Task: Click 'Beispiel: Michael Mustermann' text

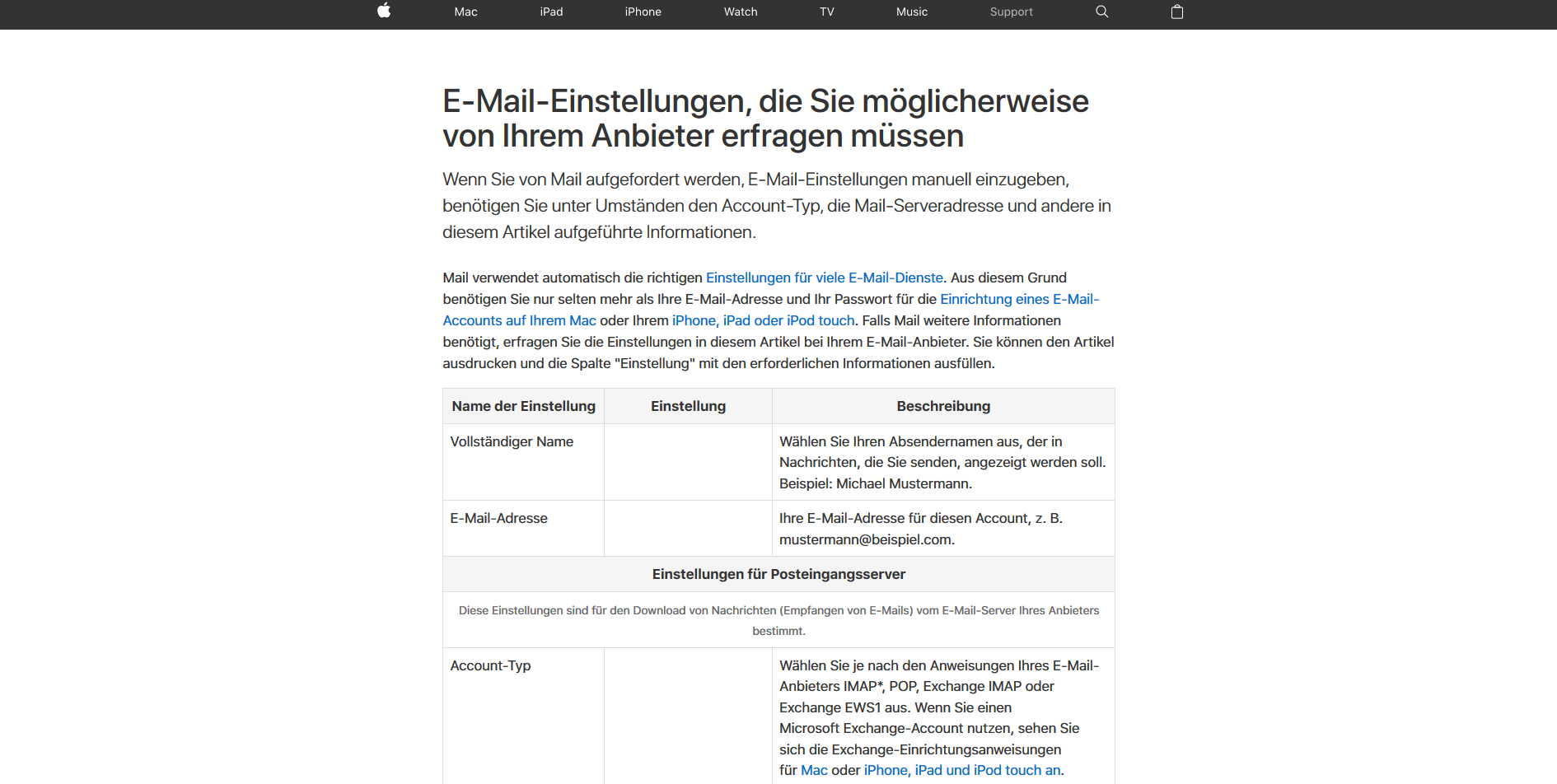Action: pos(875,483)
